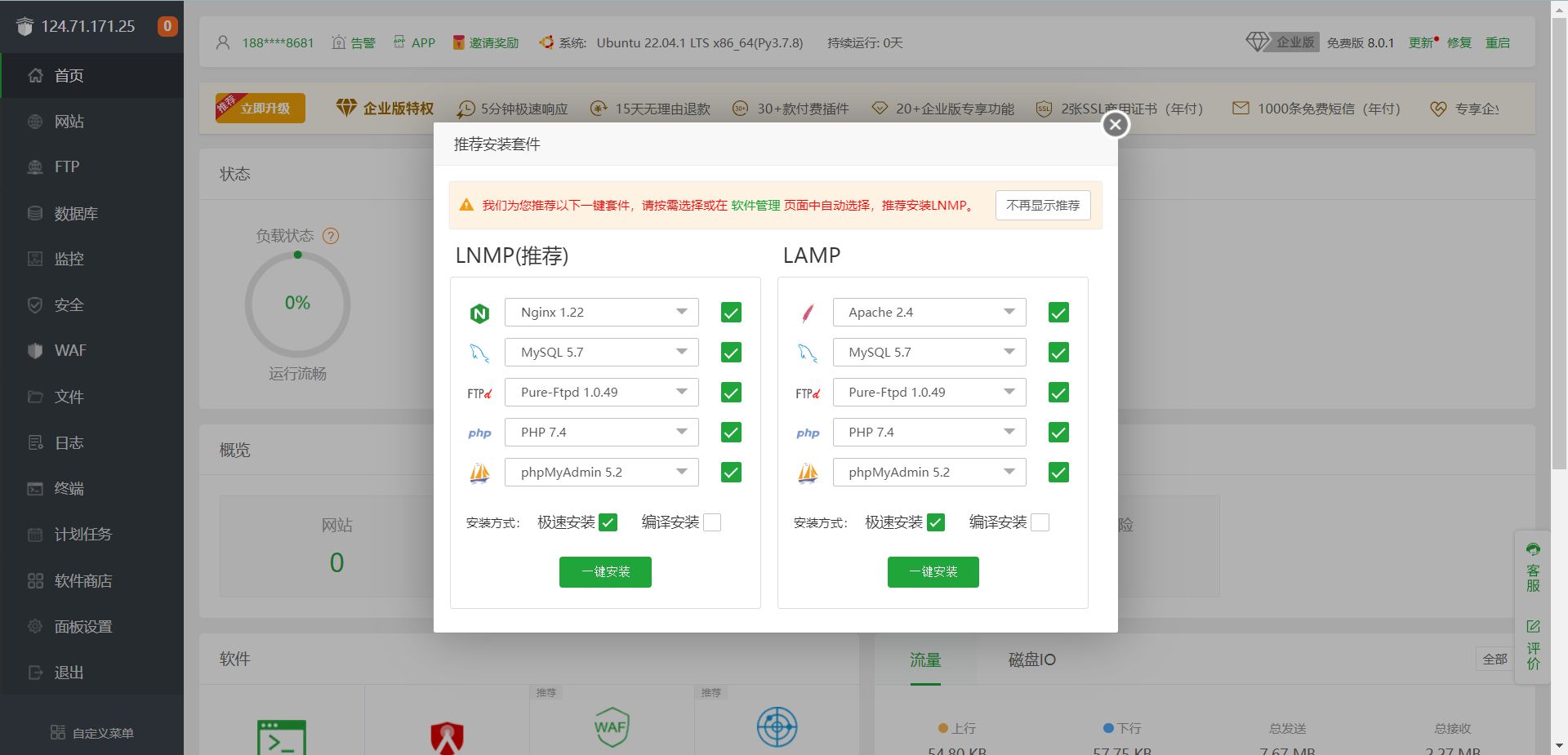This screenshot has height=755, width=1568.
Task: Click the 文件 folder icon in sidebar
Action: 35,397
